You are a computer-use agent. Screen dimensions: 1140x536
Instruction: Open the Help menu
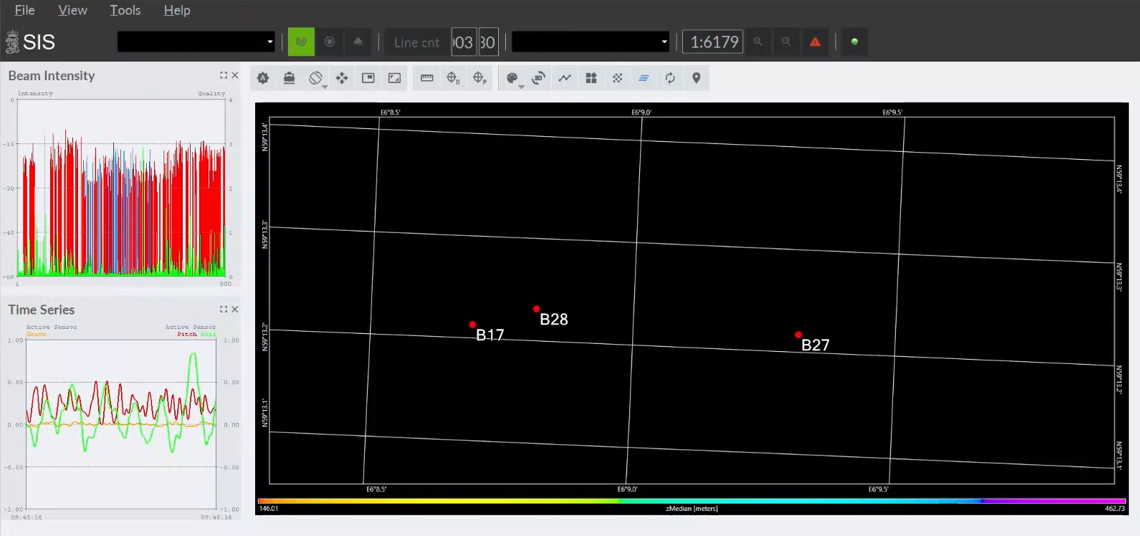(177, 10)
